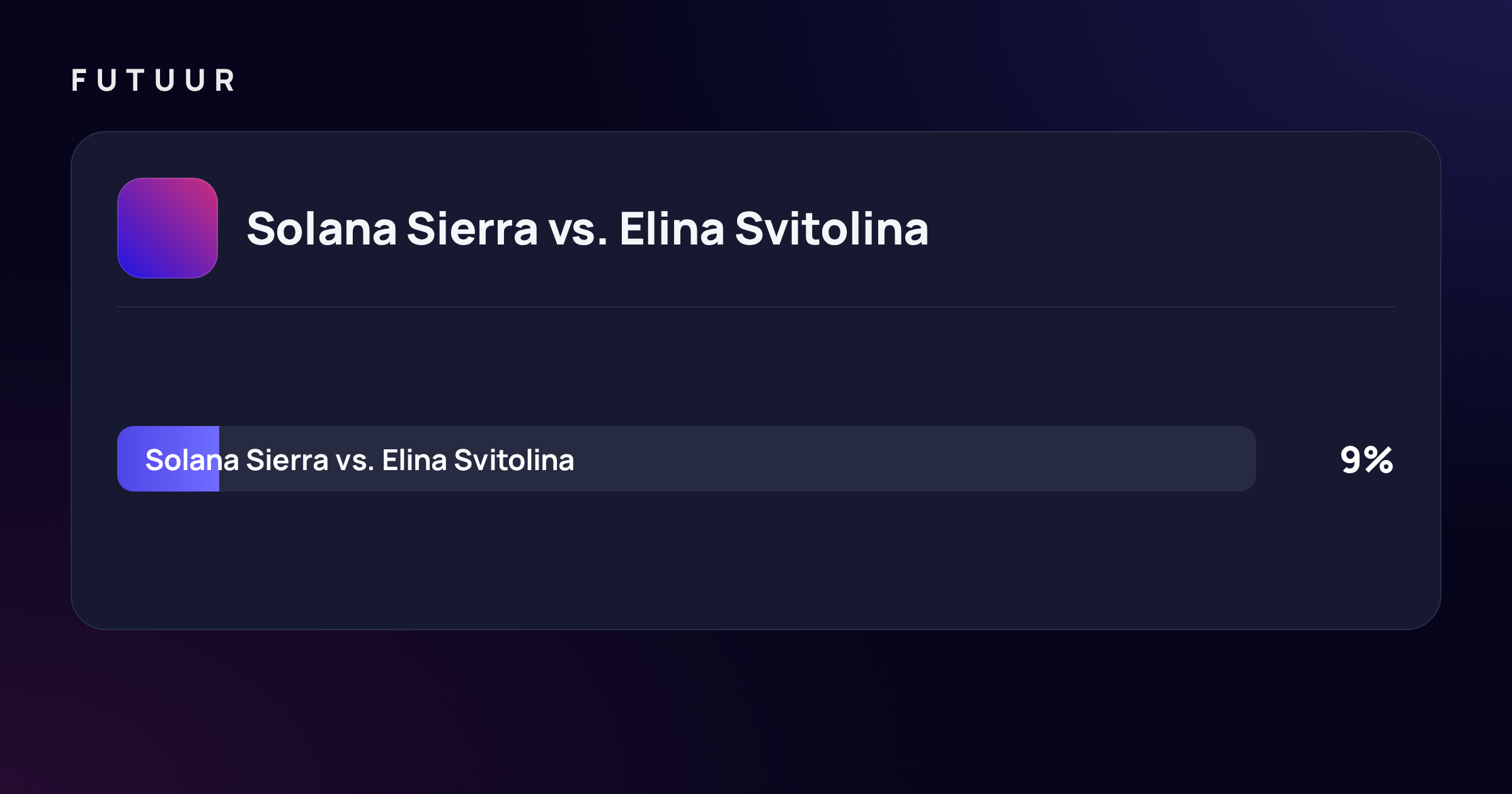
Task: Click the outcome label inside the progress bar
Action: 360,460
